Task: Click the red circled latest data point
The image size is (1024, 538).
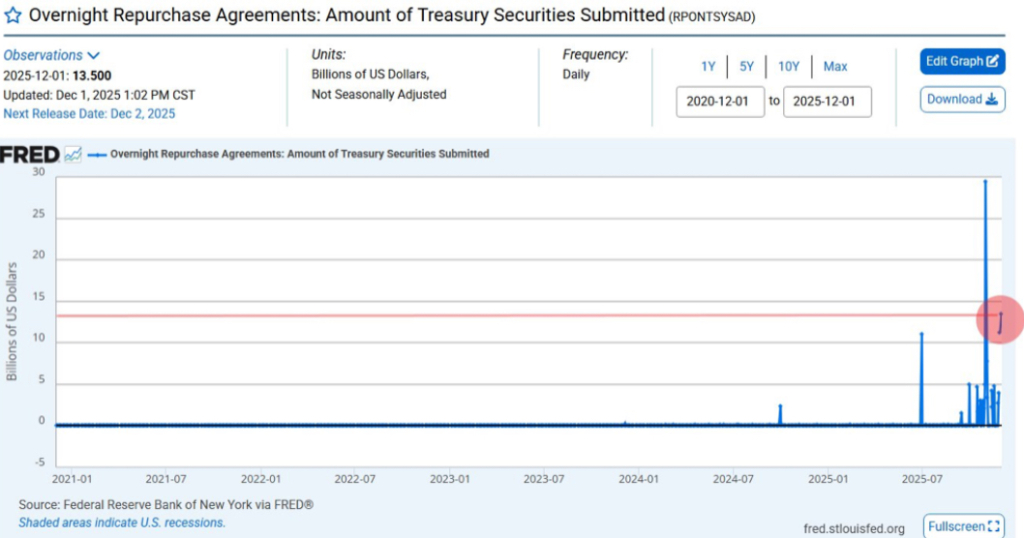Action: 1001,320
